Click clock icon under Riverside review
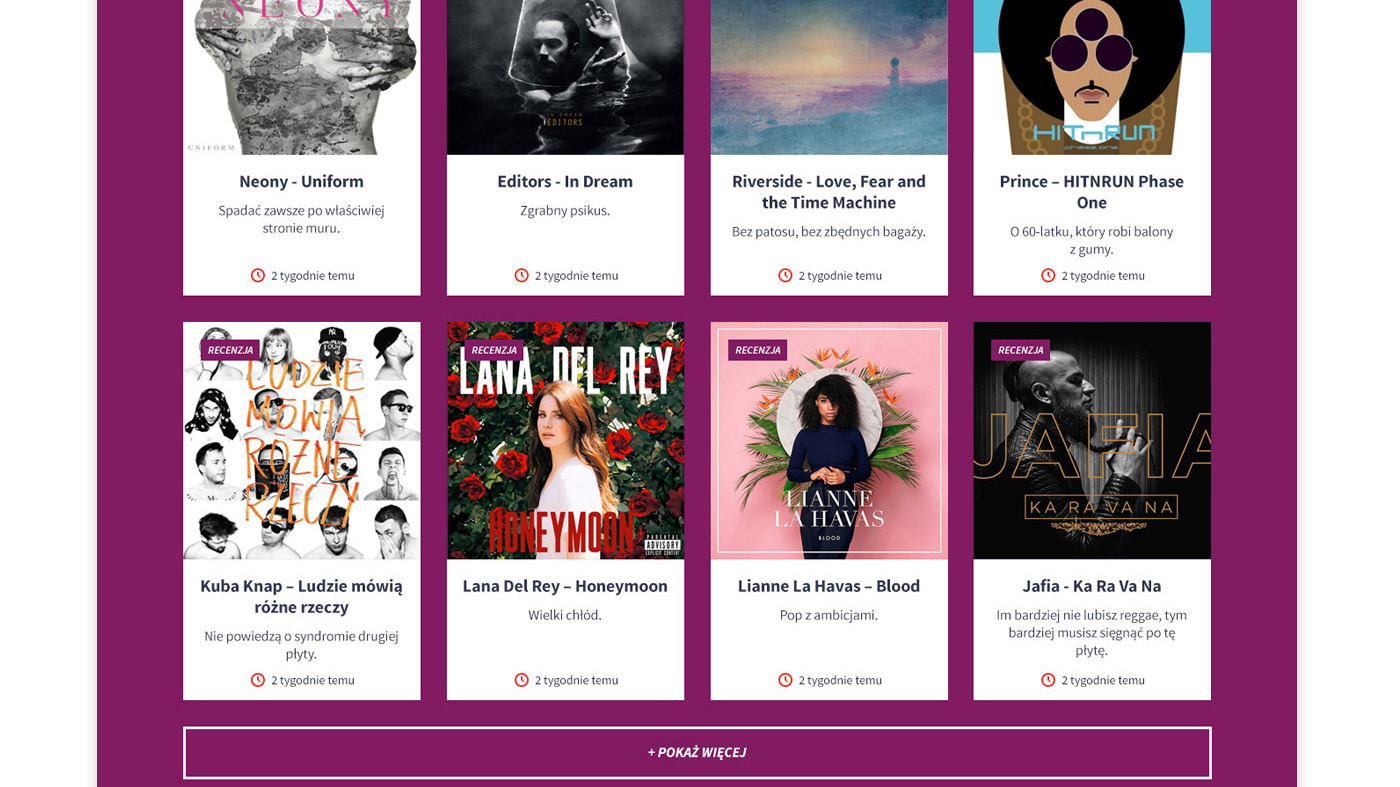This screenshot has width=1400, height=787. (x=785, y=275)
